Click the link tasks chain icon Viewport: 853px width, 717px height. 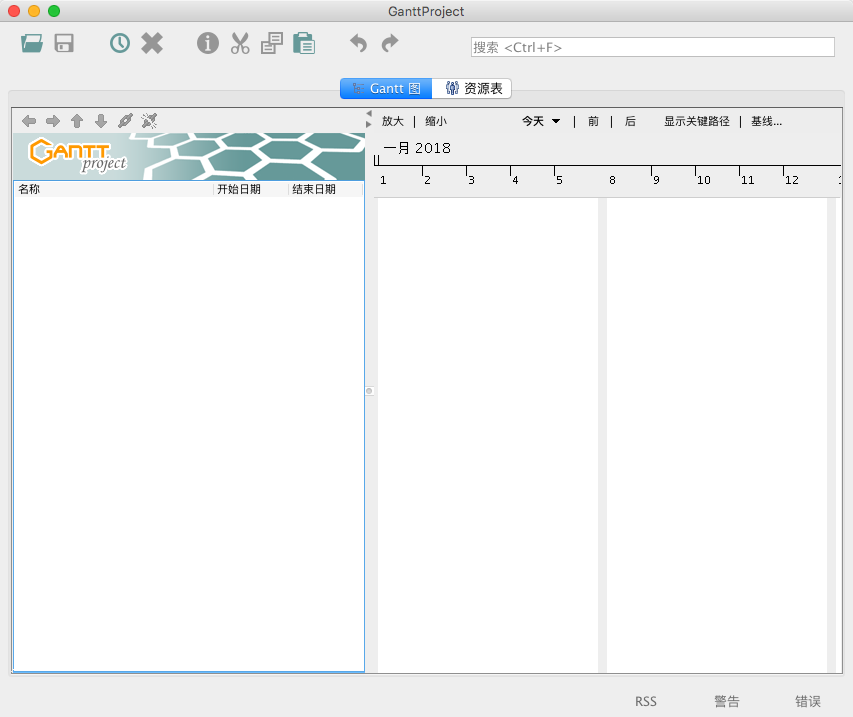click(x=125, y=121)
